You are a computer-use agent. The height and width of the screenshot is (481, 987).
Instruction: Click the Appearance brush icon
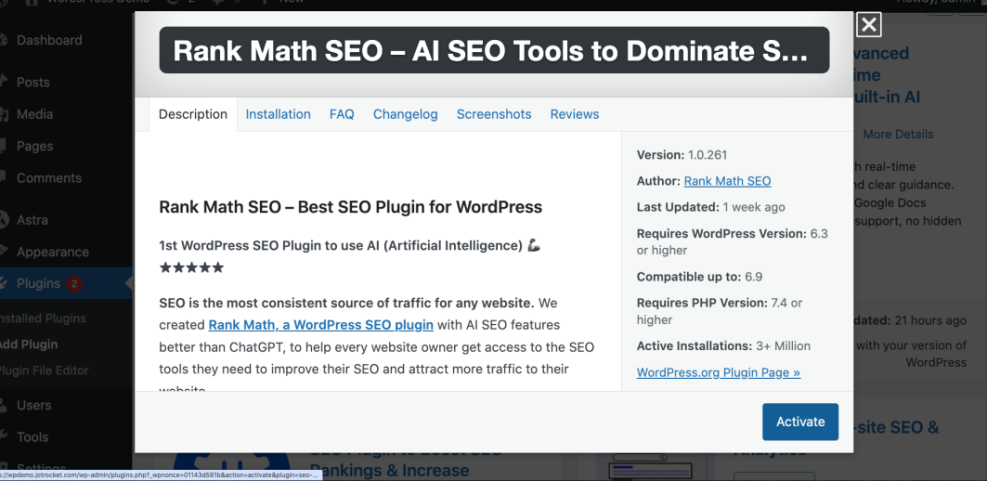[4, 252]
